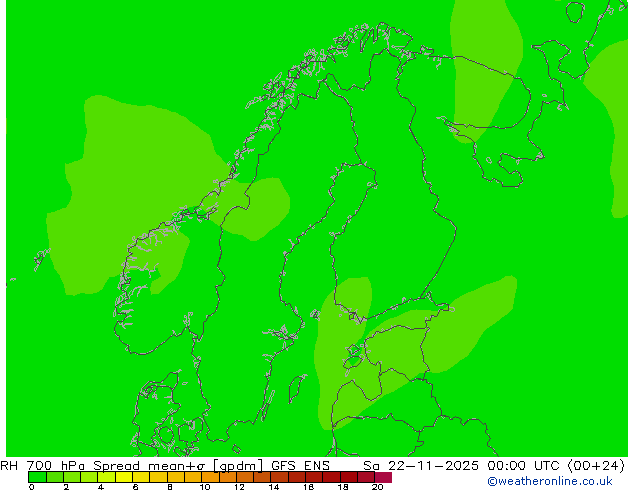Click the orange legend swatch starting at 10
The height and width of the screenshot is (490, 634).
(x=210, y=477)
